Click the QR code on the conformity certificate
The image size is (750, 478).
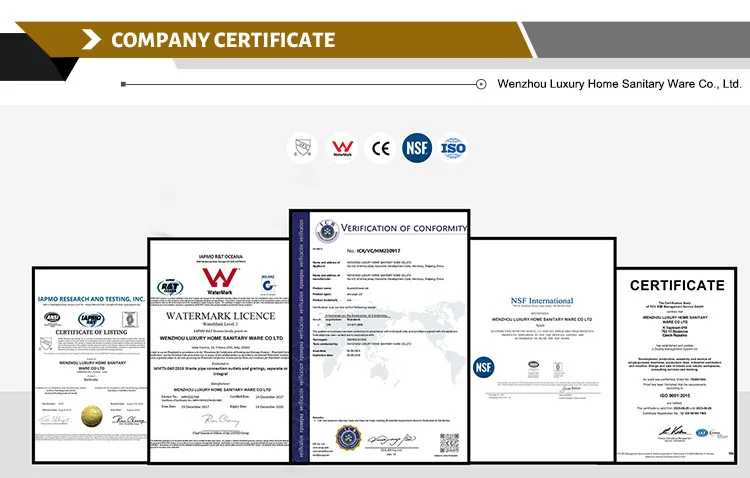click(x=449, y=443)
